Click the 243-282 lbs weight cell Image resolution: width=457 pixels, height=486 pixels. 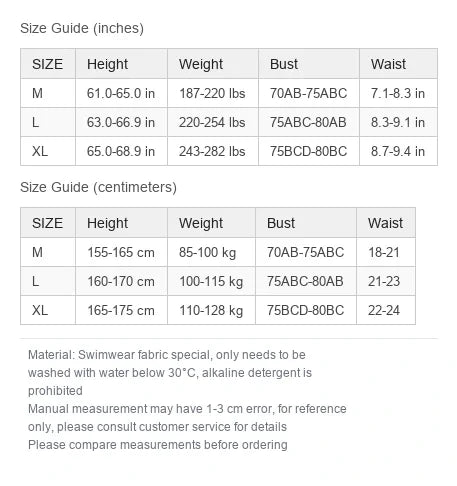213,151
